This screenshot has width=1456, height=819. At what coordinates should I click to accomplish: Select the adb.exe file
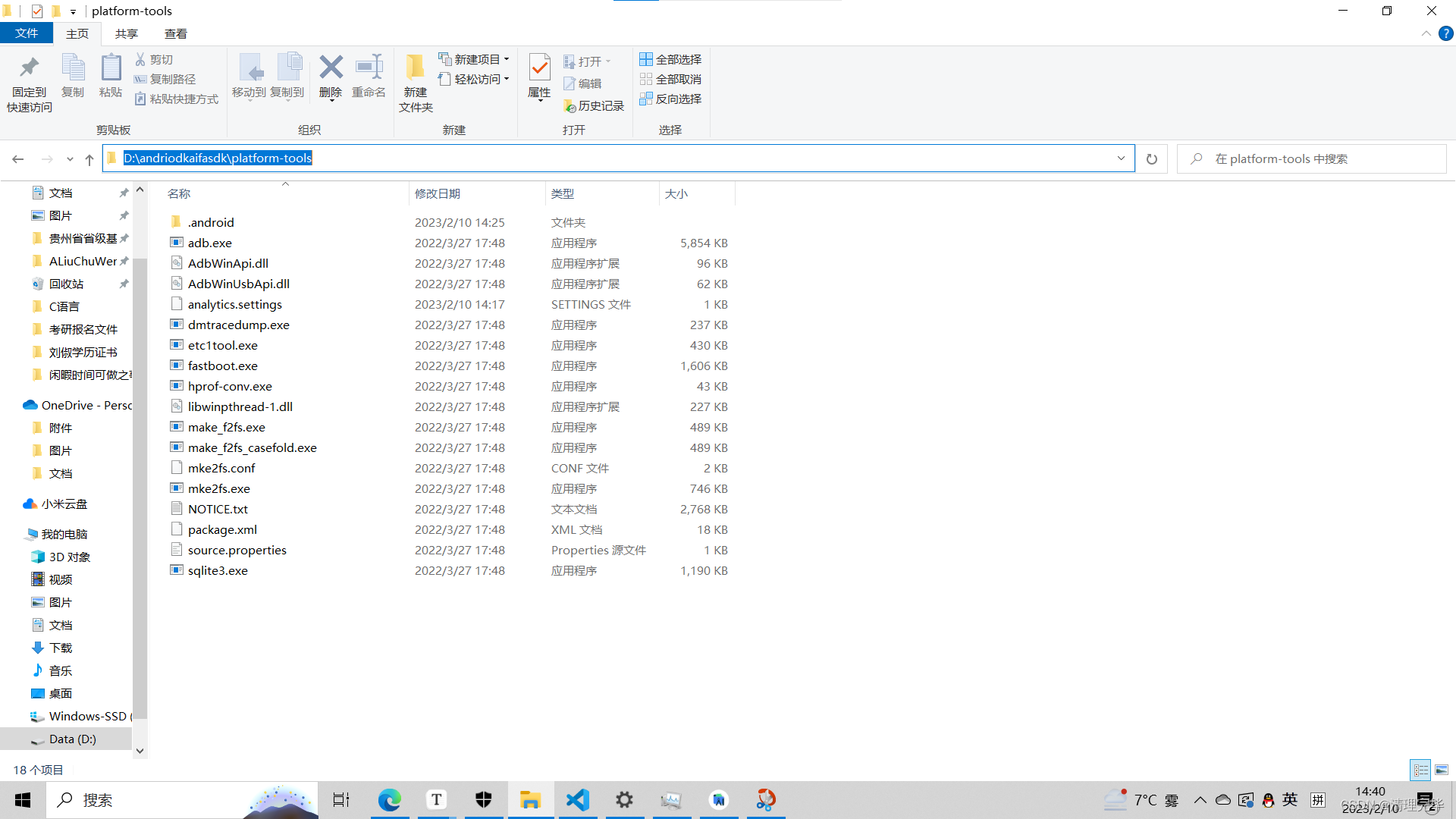(x=210, y=243)
